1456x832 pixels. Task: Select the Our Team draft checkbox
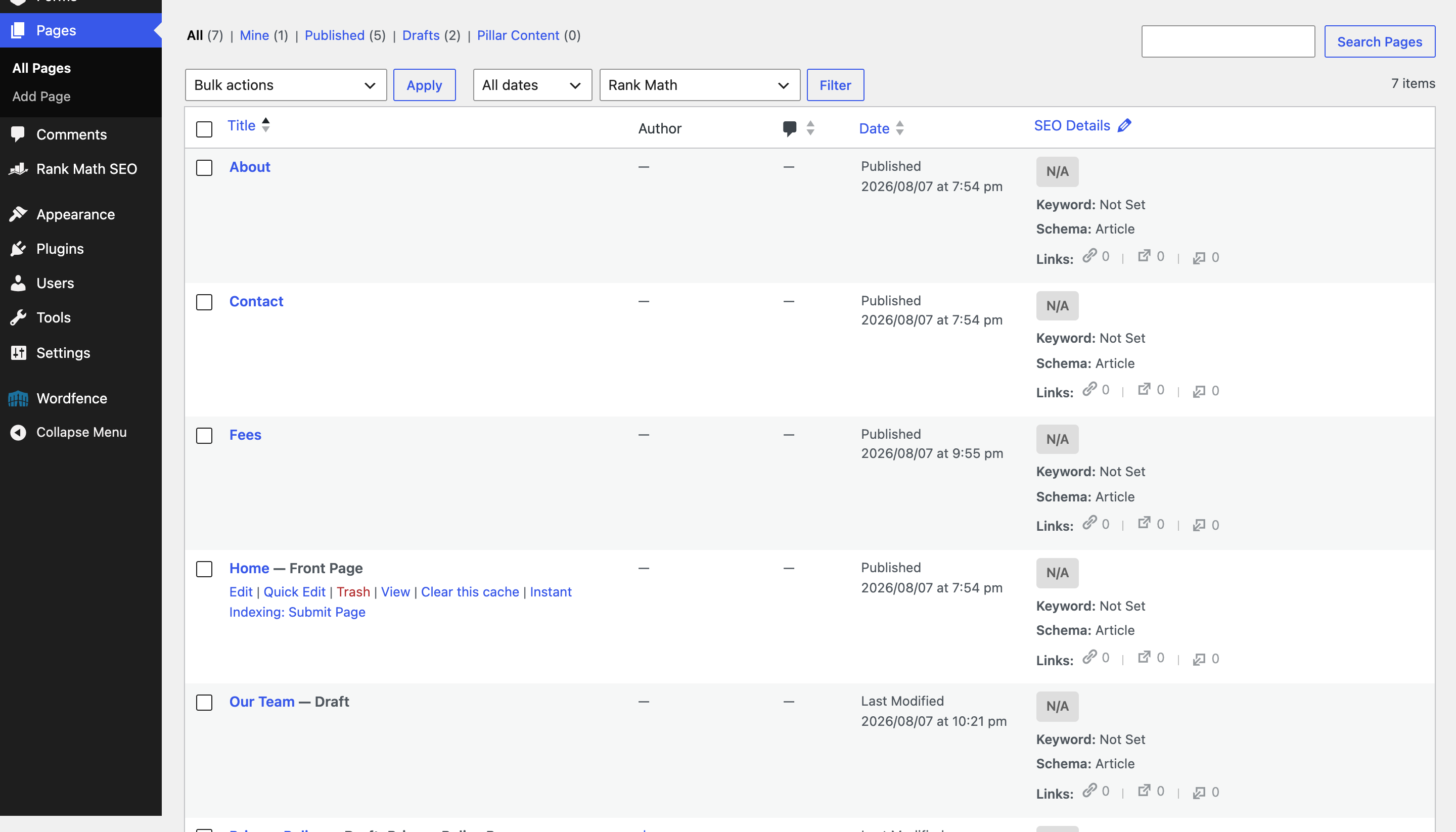tap(204, 703)
